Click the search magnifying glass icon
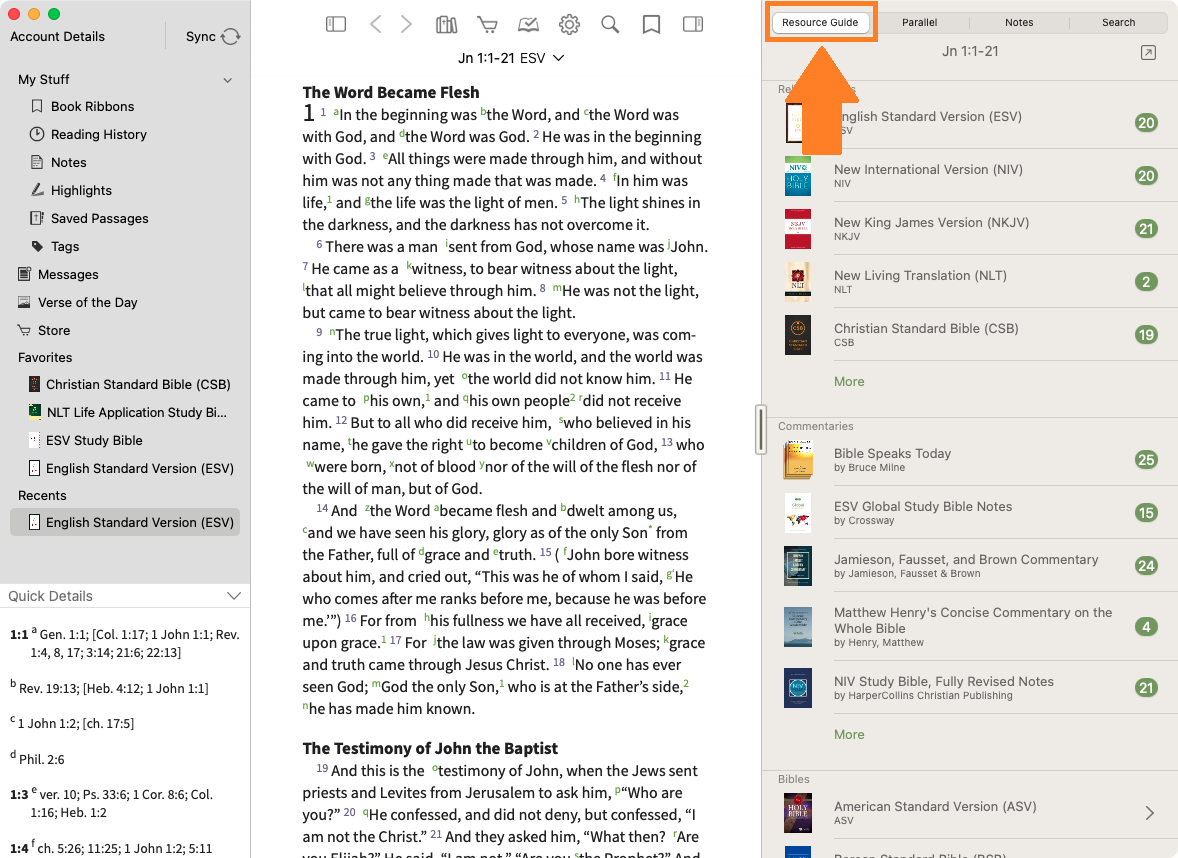Screen dimensions: 1178x858 (x=610, y=24)
